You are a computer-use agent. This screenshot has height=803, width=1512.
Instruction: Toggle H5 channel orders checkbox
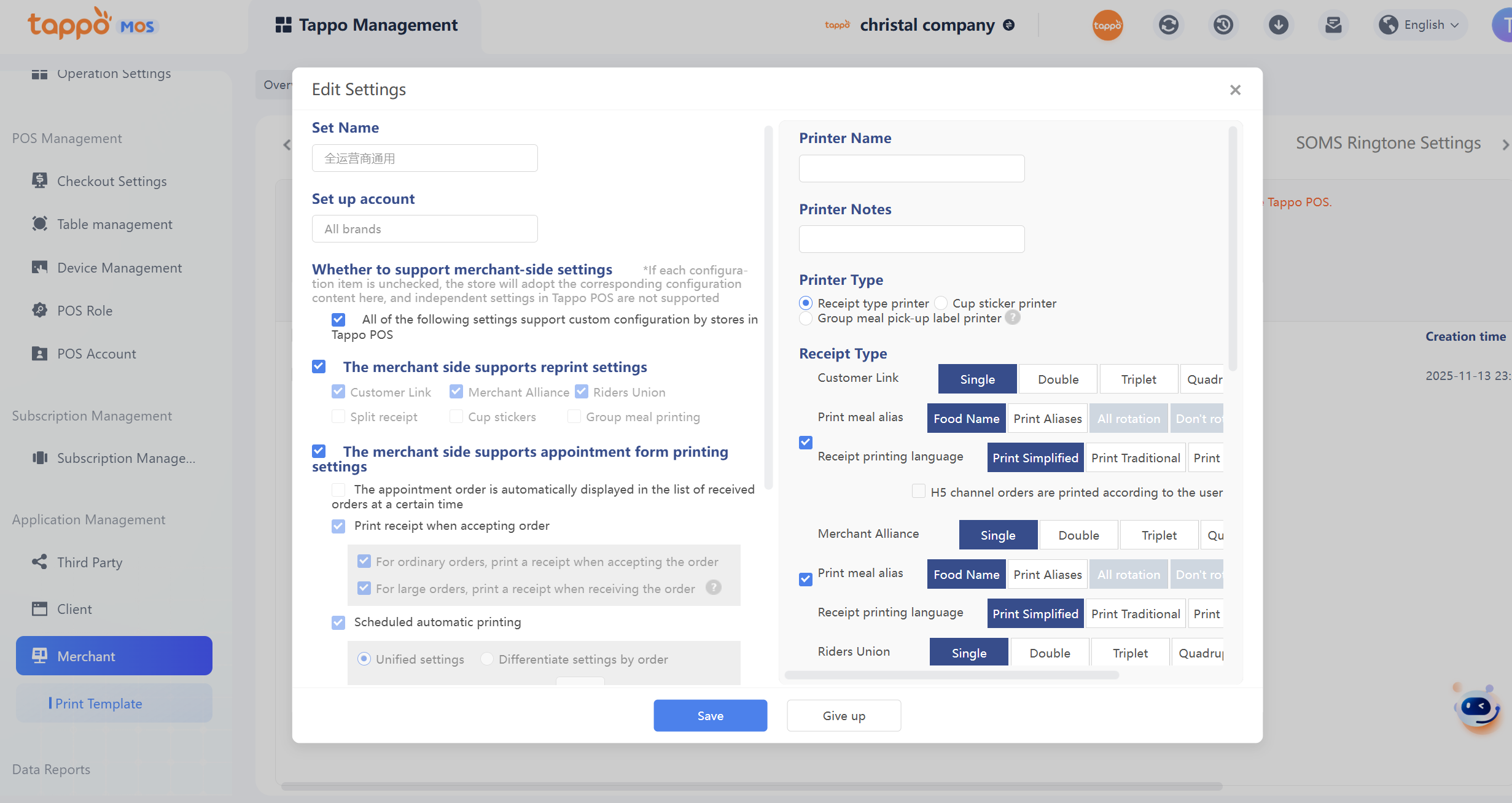point(919,492)
